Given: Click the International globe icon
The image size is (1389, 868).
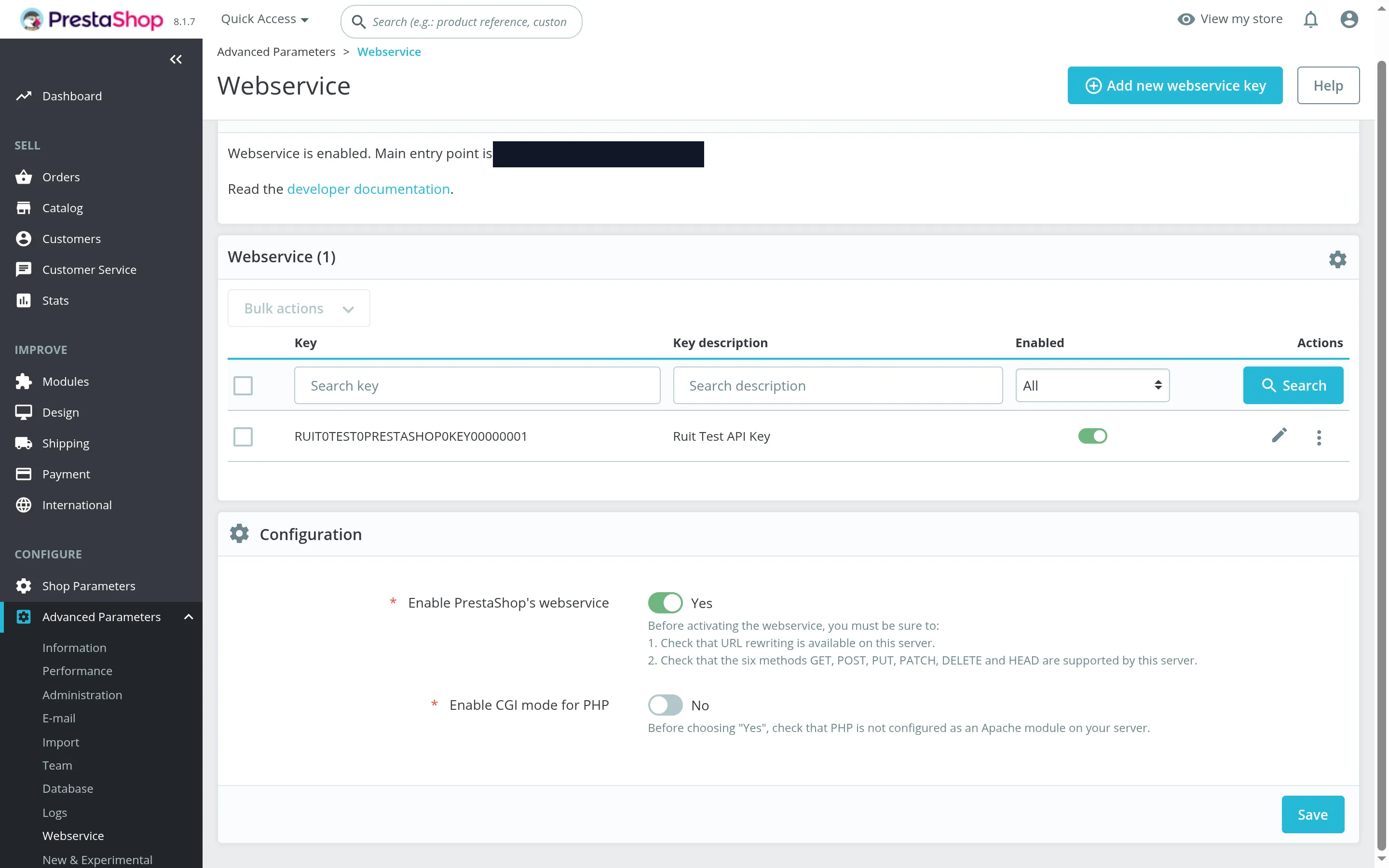Looking at the screenshot, I should (24, 504).
